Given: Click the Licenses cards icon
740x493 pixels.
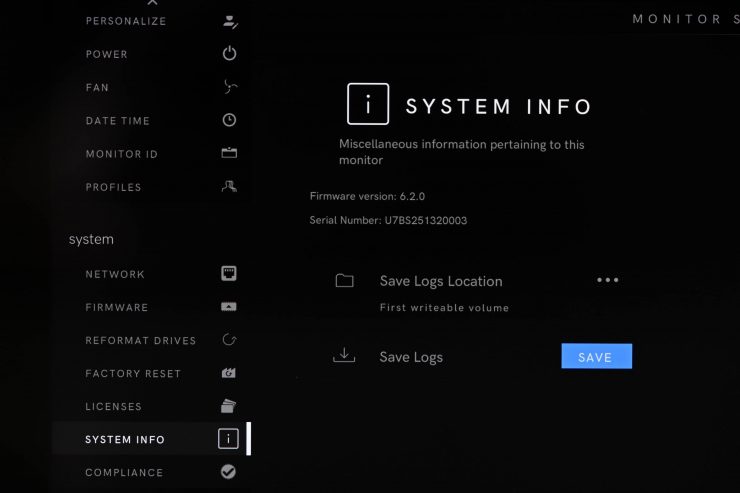Looking at the screenshot, I should tap(228, 406).
